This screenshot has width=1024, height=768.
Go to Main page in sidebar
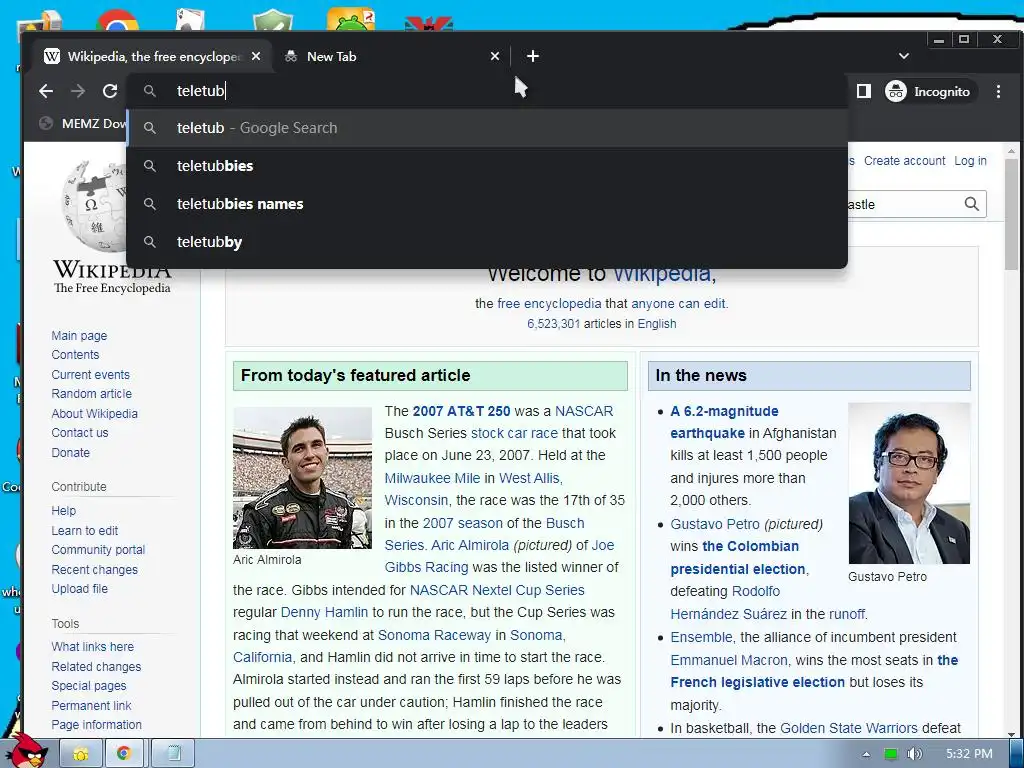pos(79,336)
